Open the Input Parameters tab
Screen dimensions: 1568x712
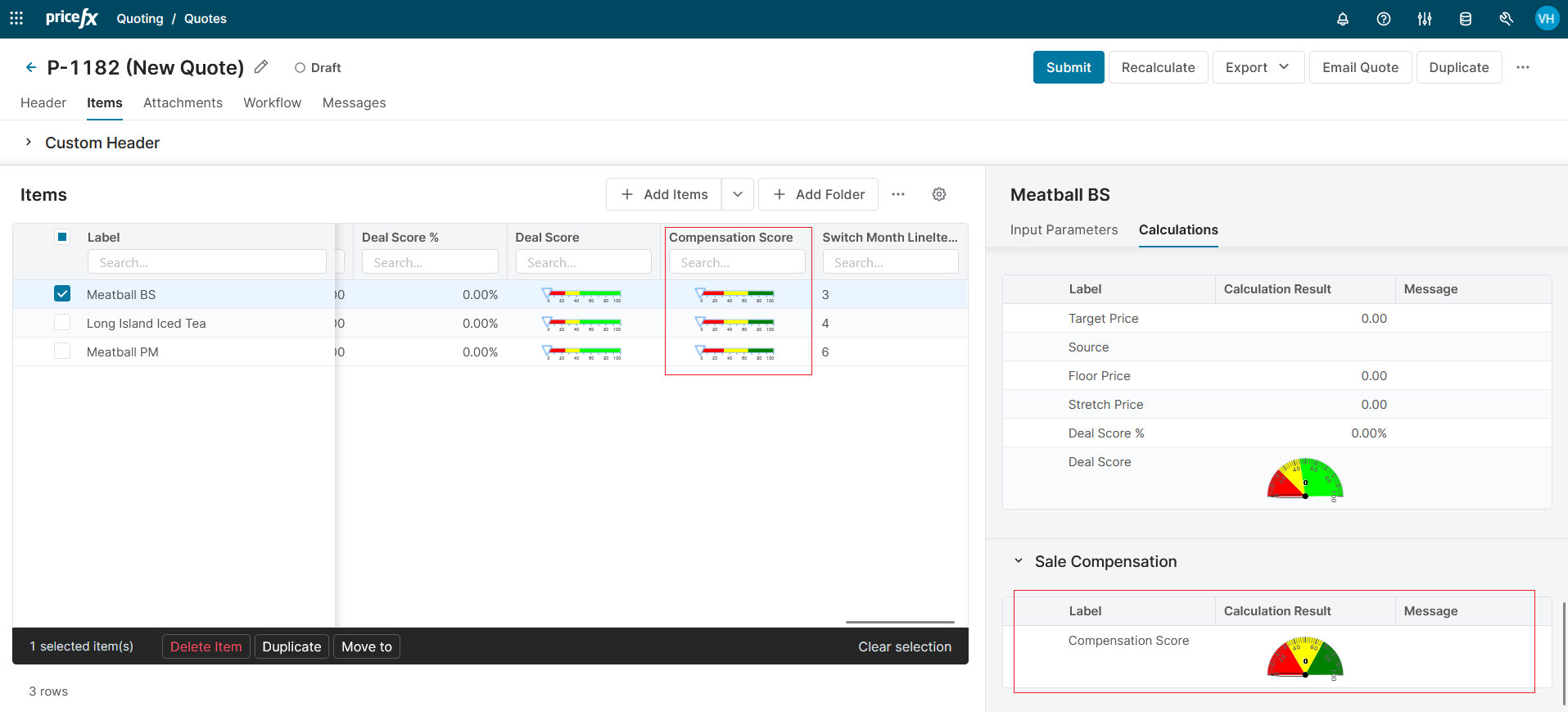(x=1064, y=229)
